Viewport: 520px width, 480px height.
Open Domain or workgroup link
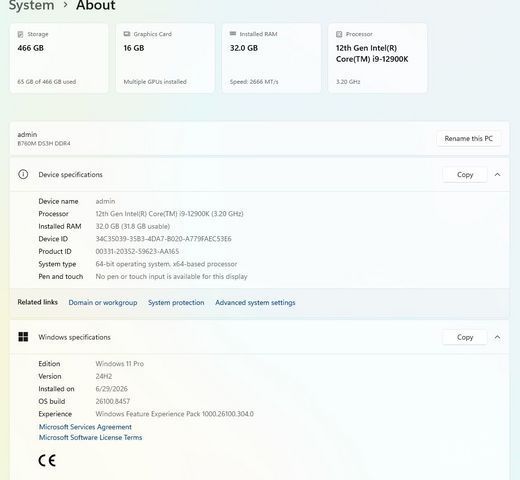click(103, 302)
